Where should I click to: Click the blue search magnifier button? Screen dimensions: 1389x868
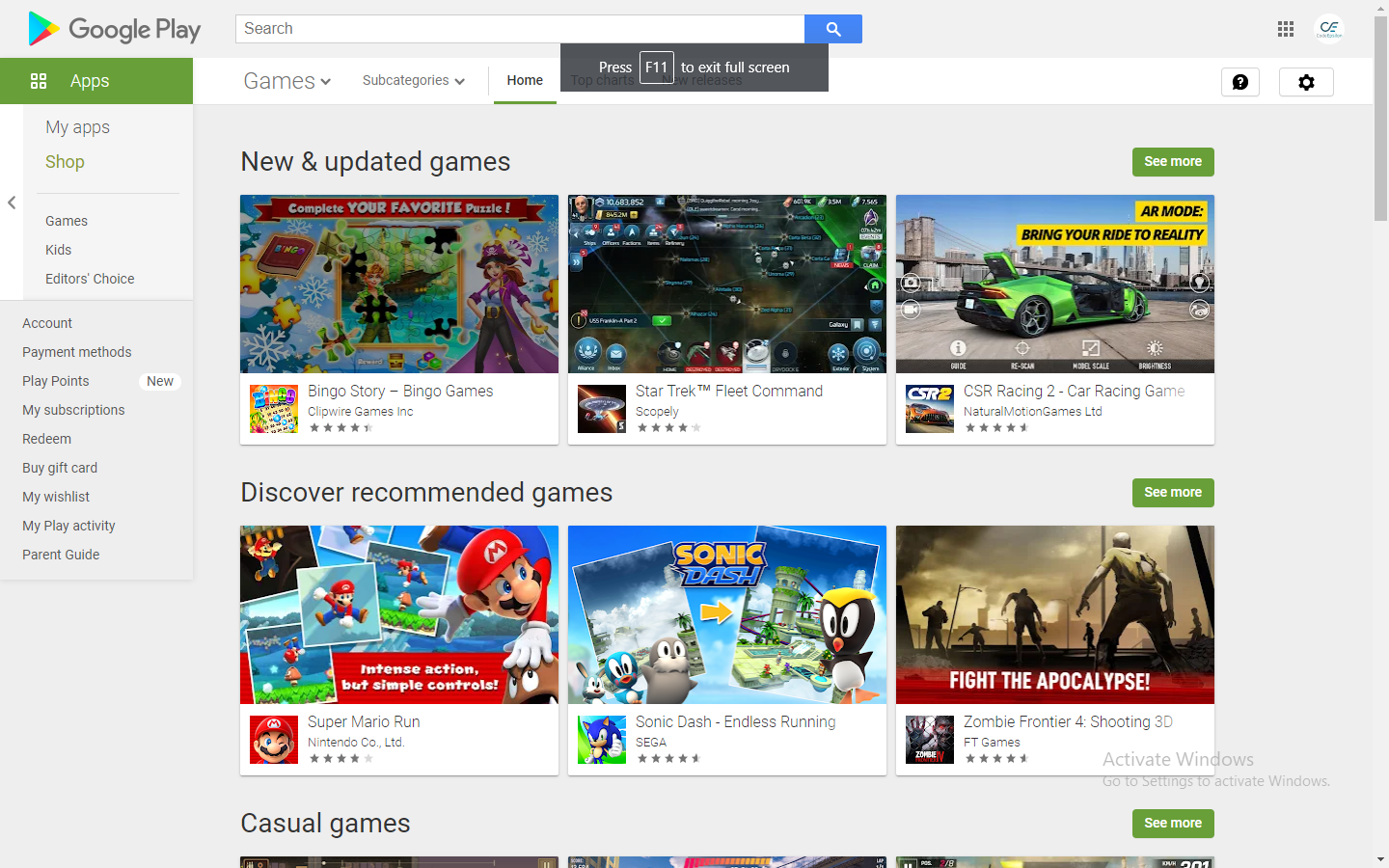tap(832, 29)
